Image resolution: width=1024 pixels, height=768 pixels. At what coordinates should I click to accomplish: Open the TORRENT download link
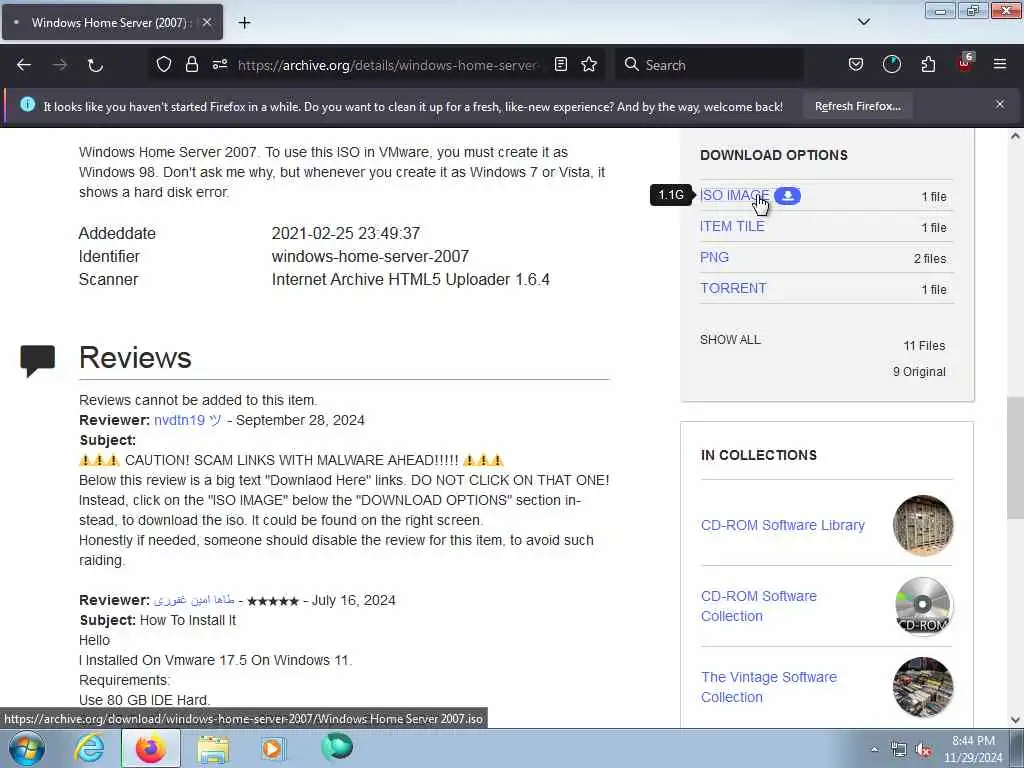pos(733,288)
